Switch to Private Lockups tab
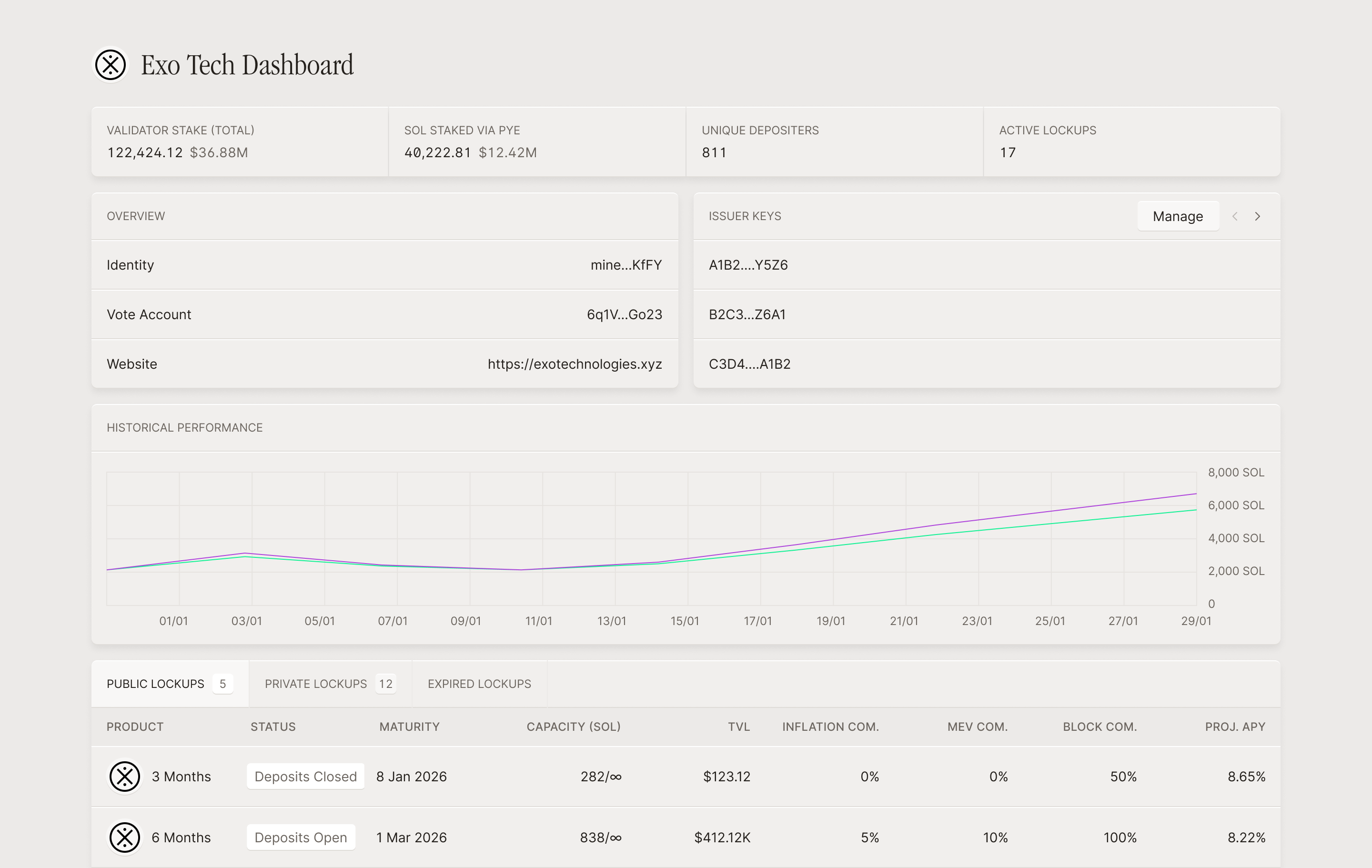Image resolution: width=1372 pixels, height=868 pixels. (329, 683)
